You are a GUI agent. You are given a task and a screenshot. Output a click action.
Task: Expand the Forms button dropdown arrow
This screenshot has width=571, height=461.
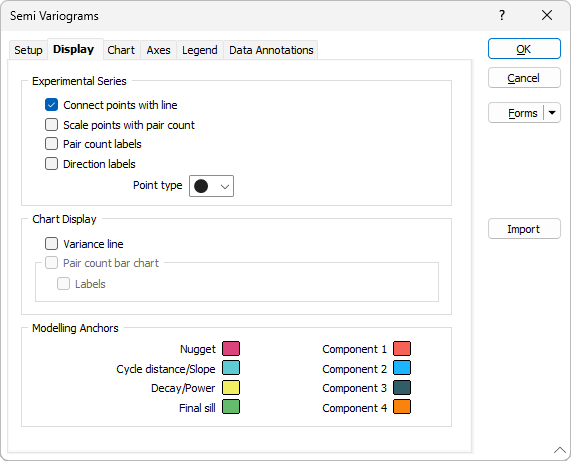(x=552, y=113)
